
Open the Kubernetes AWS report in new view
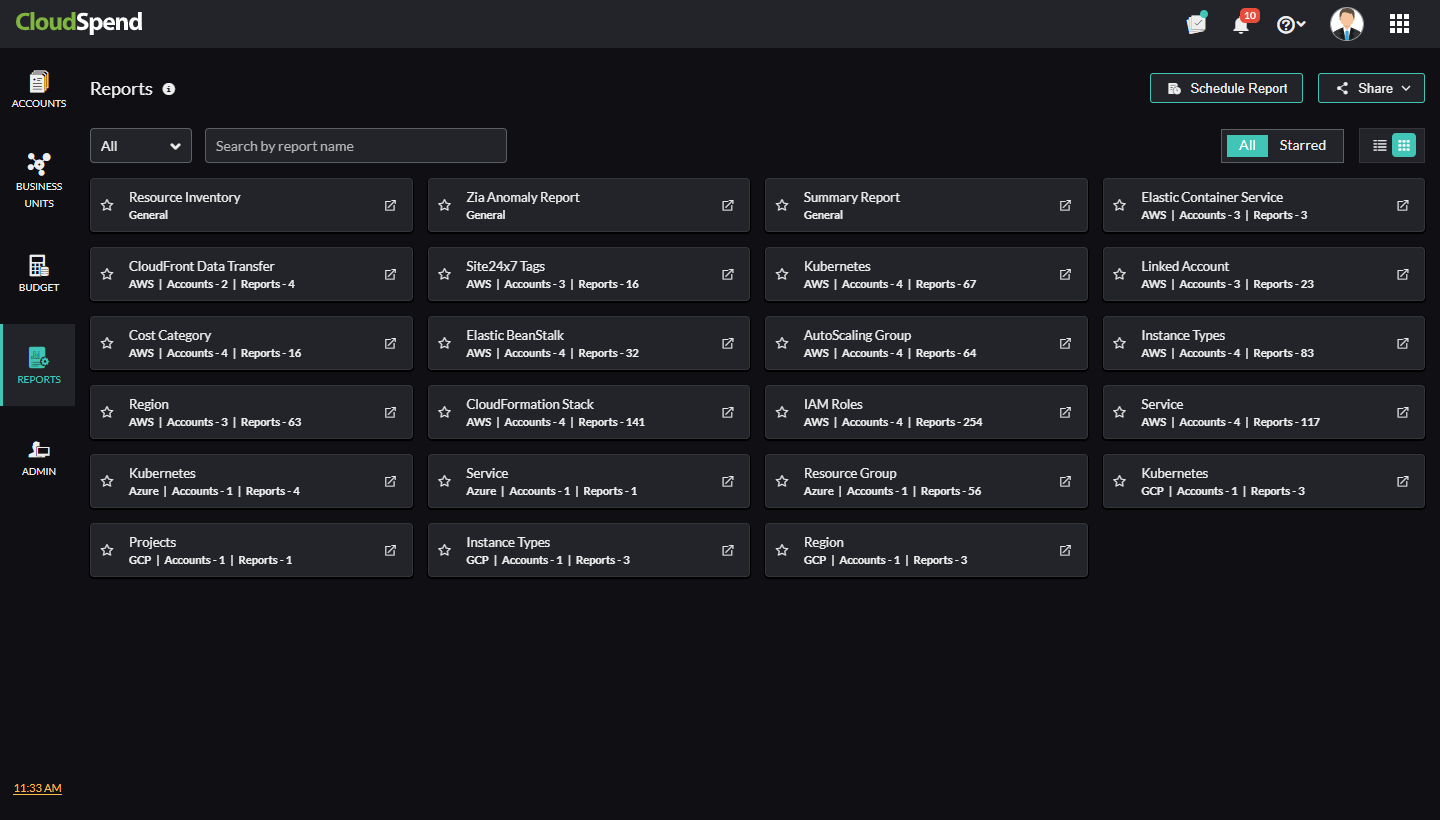point(1064,274)
